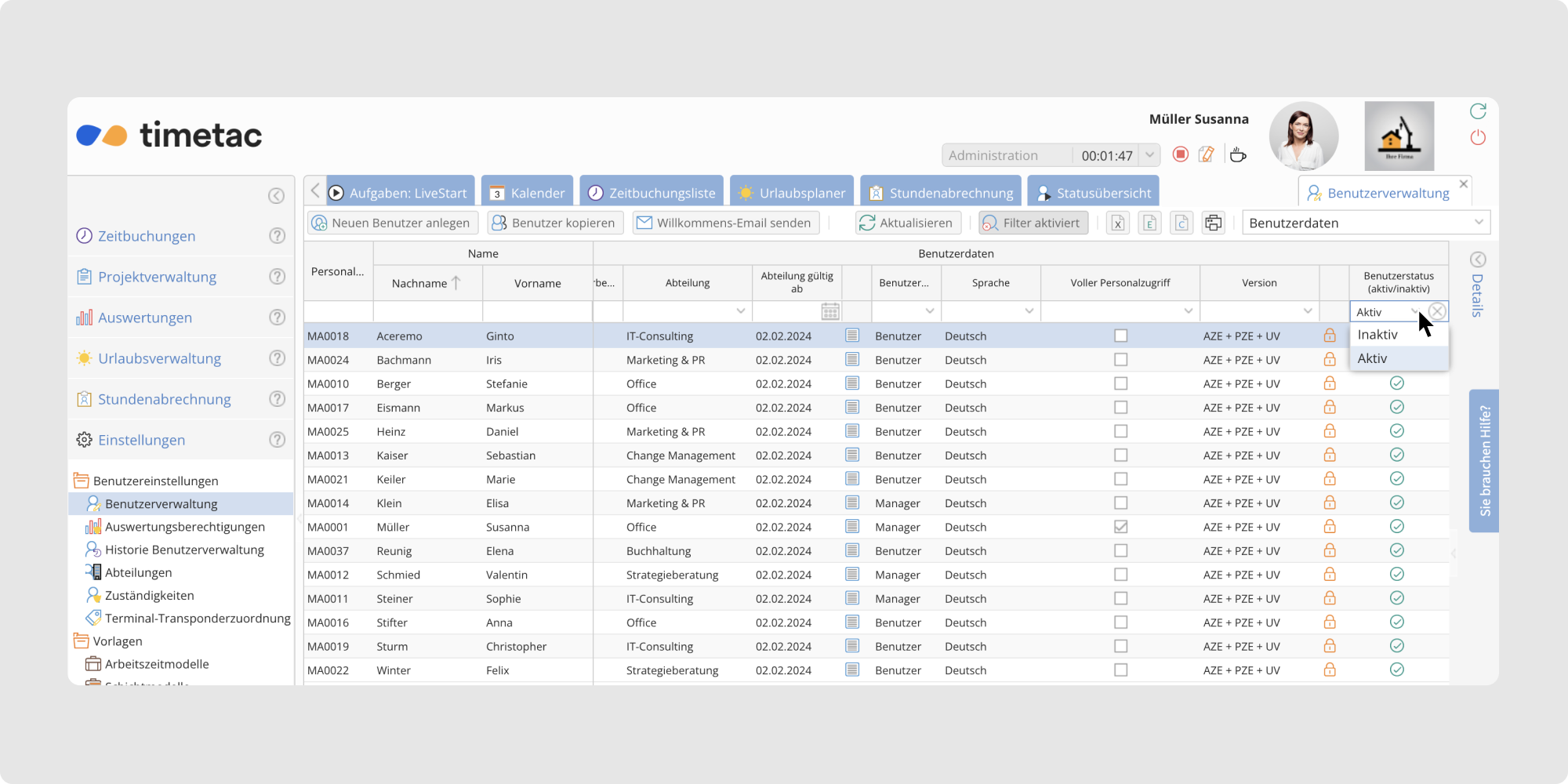This screenshot has width=1568, height=784.
Task: Clear the Benutzerstatus filter with X icon
Action: pos(1437,311)
